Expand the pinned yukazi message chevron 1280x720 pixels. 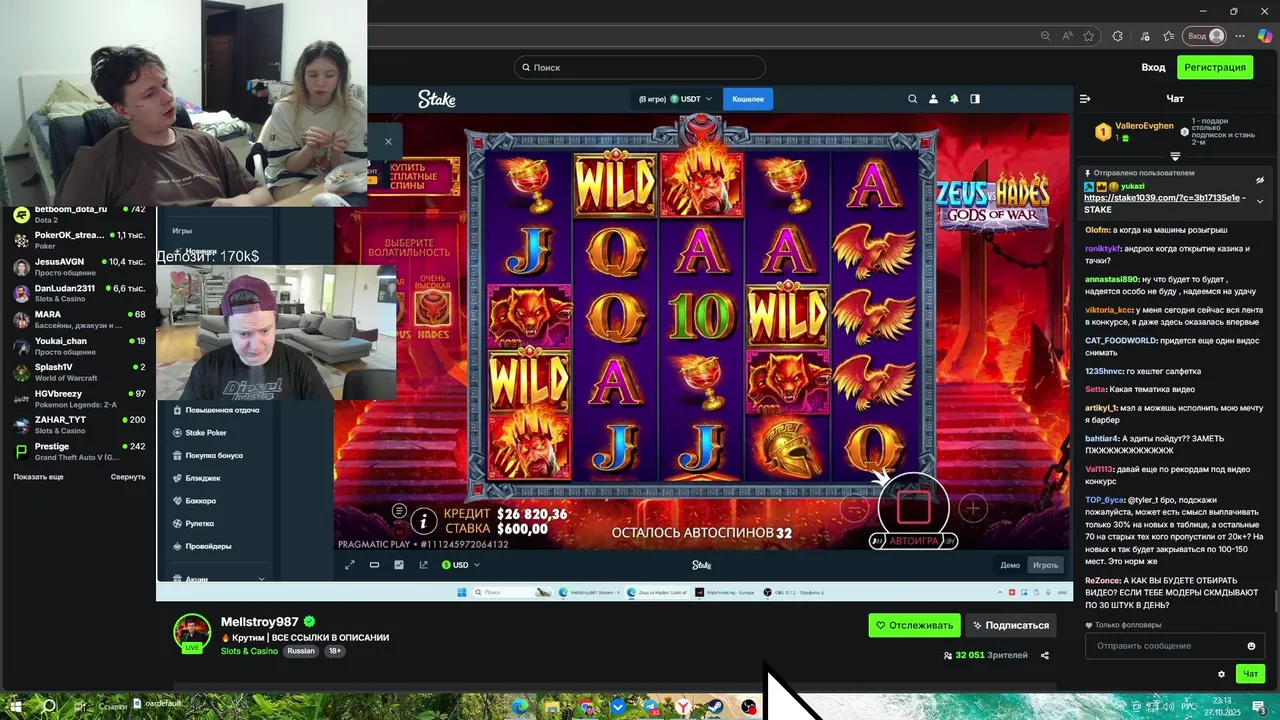1260,201
